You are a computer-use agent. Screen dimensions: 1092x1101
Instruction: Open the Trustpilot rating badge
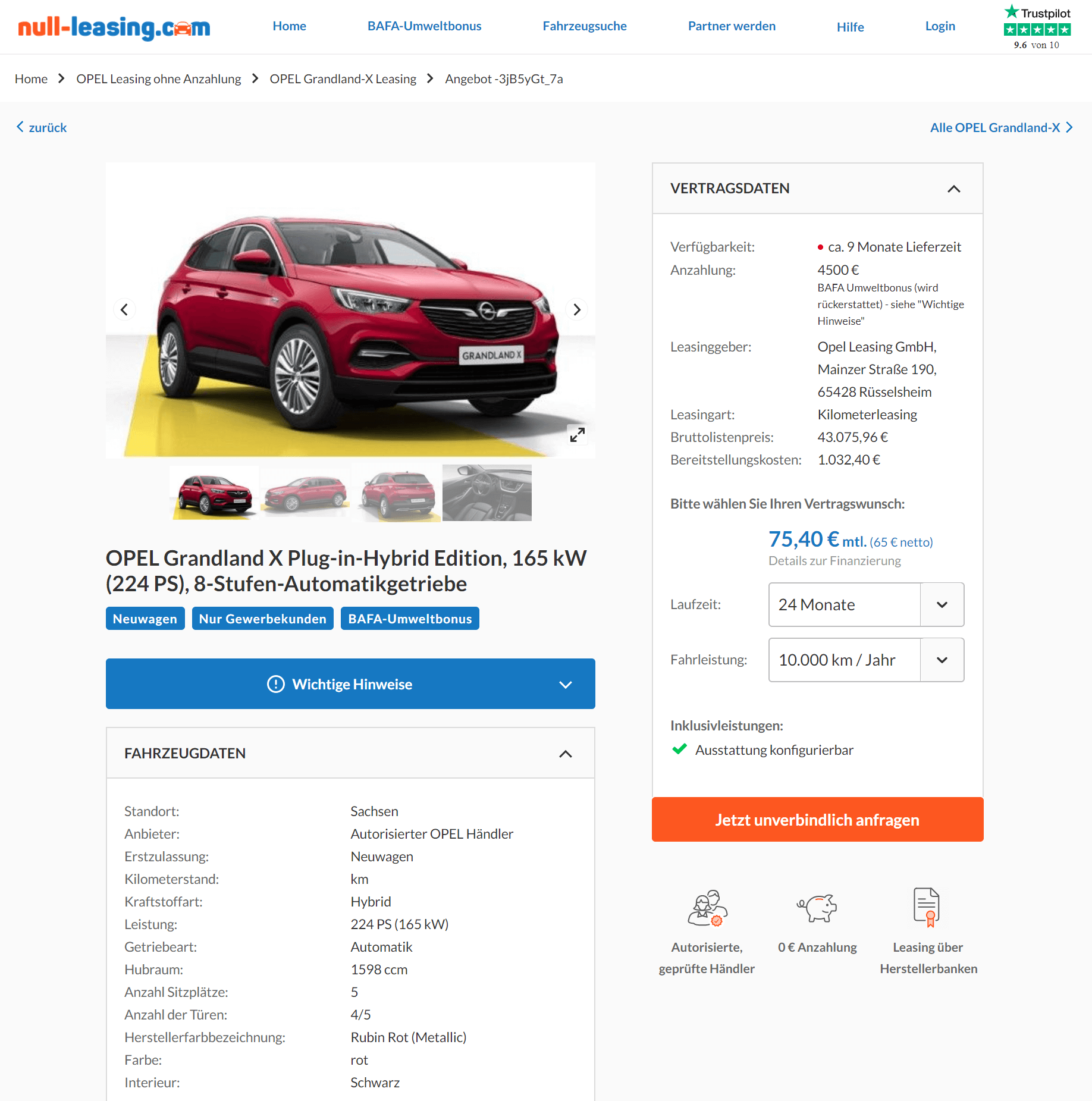[1037, 27]
